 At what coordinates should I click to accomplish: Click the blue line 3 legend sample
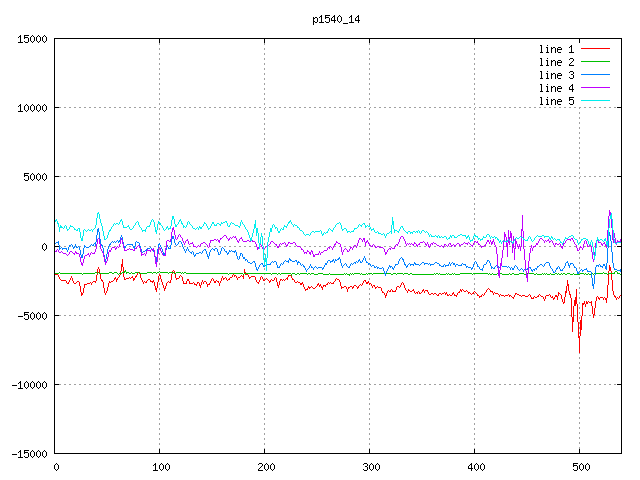[x=595, y=75]
